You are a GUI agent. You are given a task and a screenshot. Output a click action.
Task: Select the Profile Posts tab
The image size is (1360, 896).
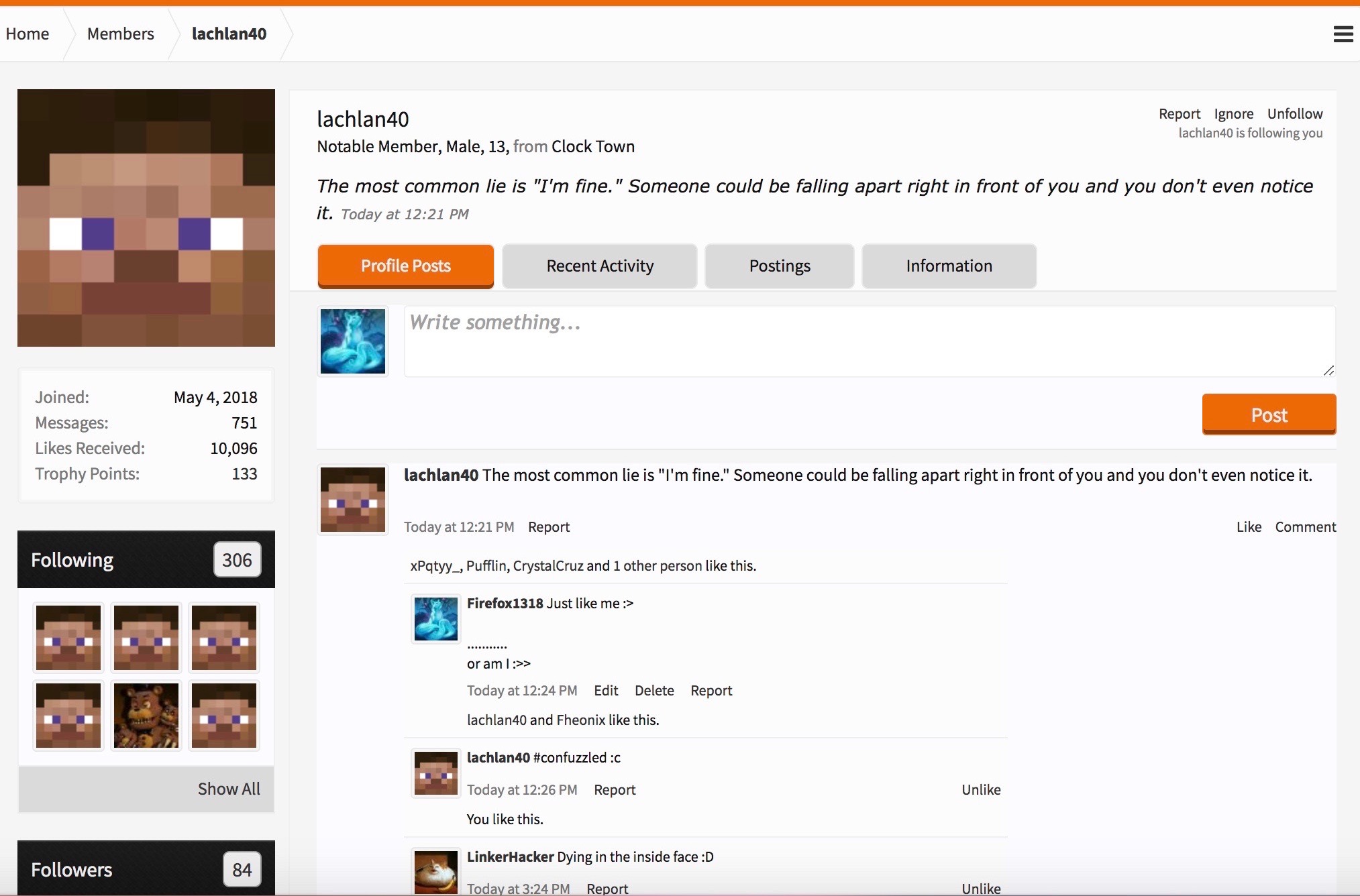pos(406,266)
